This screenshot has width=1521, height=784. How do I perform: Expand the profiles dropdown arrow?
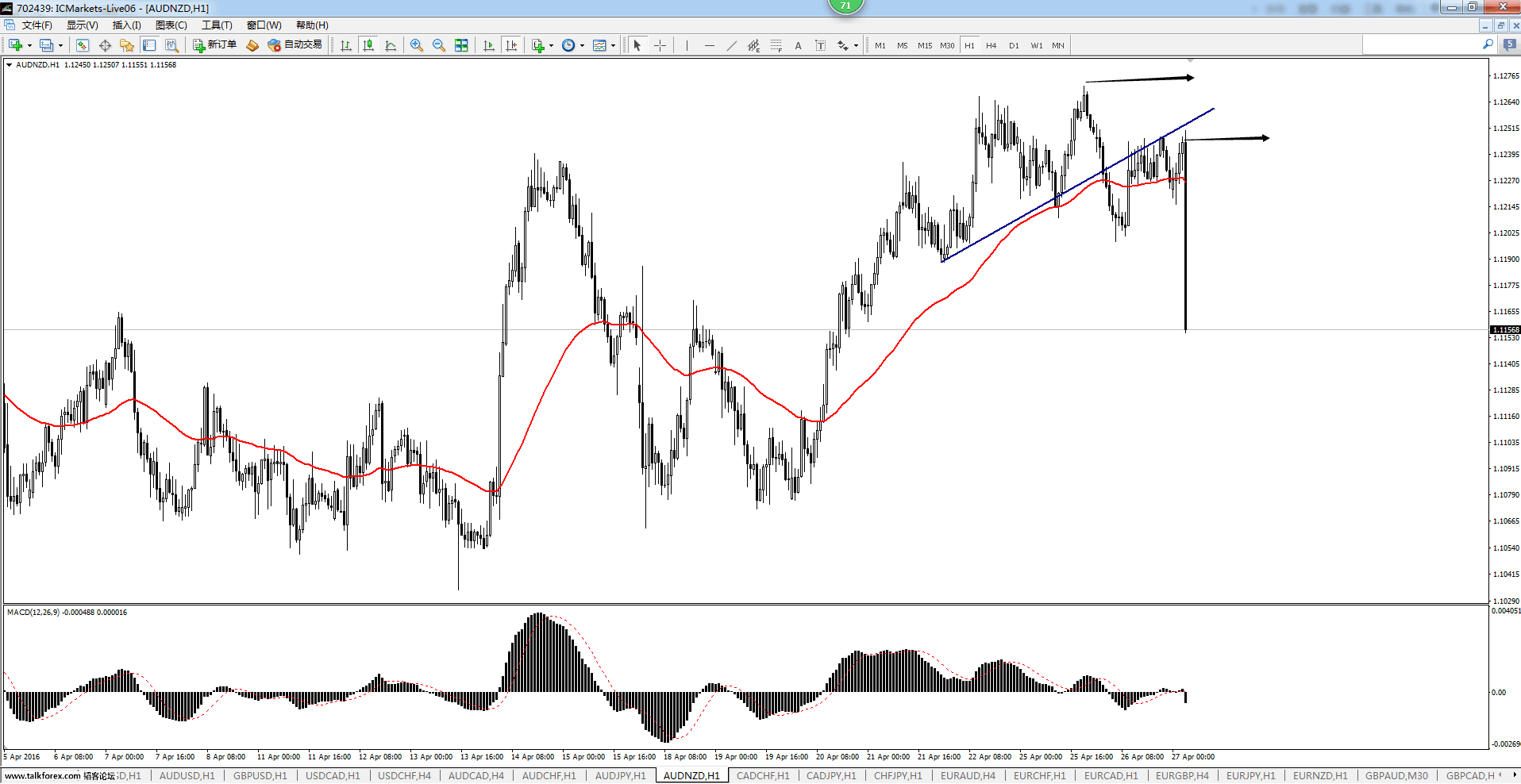pos(60,45)
